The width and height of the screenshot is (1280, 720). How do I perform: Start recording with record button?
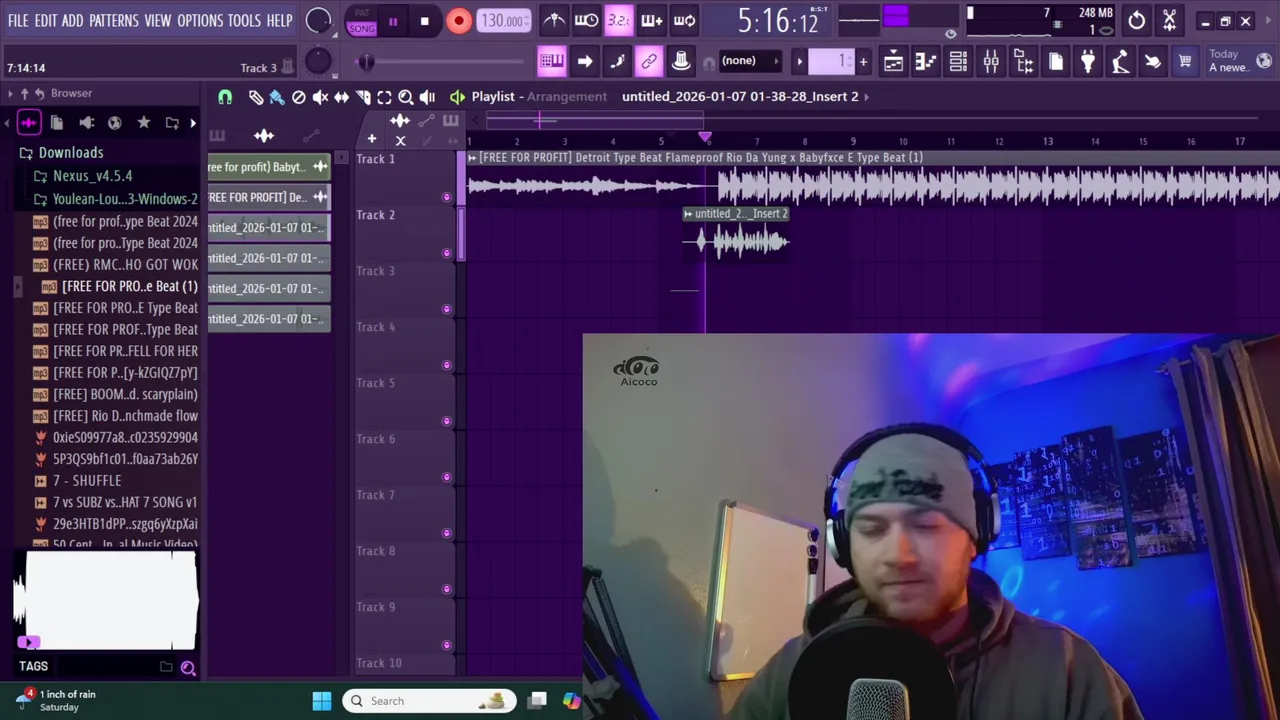point(459,21)
